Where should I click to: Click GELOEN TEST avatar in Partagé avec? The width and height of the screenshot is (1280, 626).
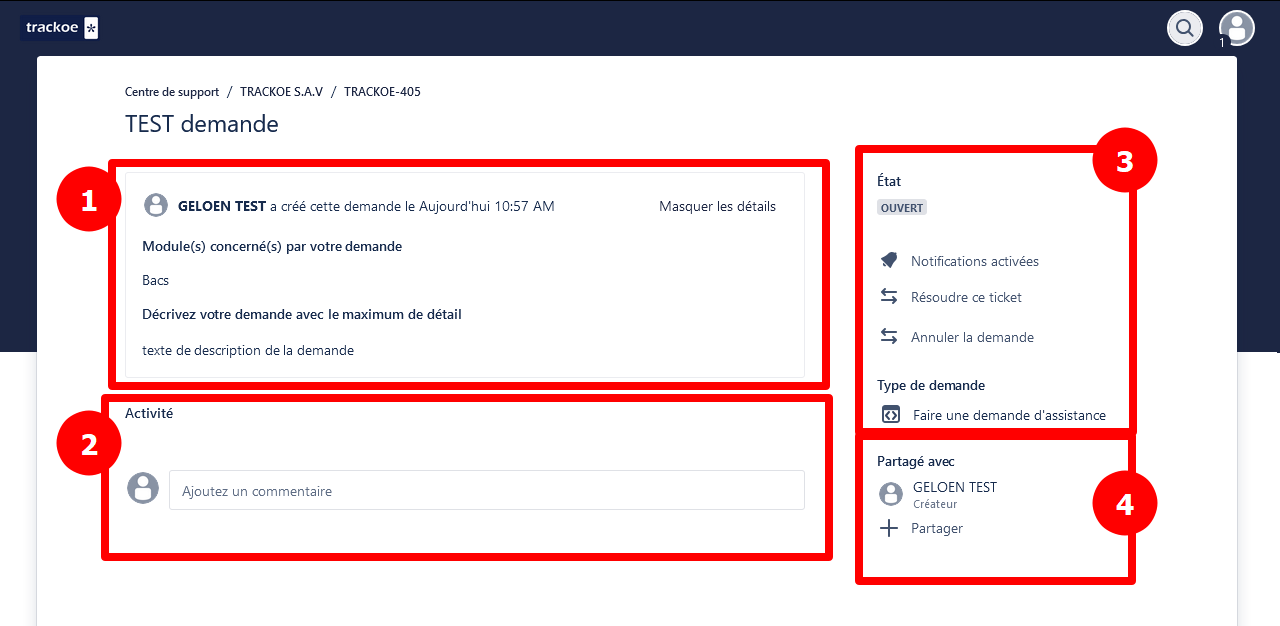pos(891,494)
